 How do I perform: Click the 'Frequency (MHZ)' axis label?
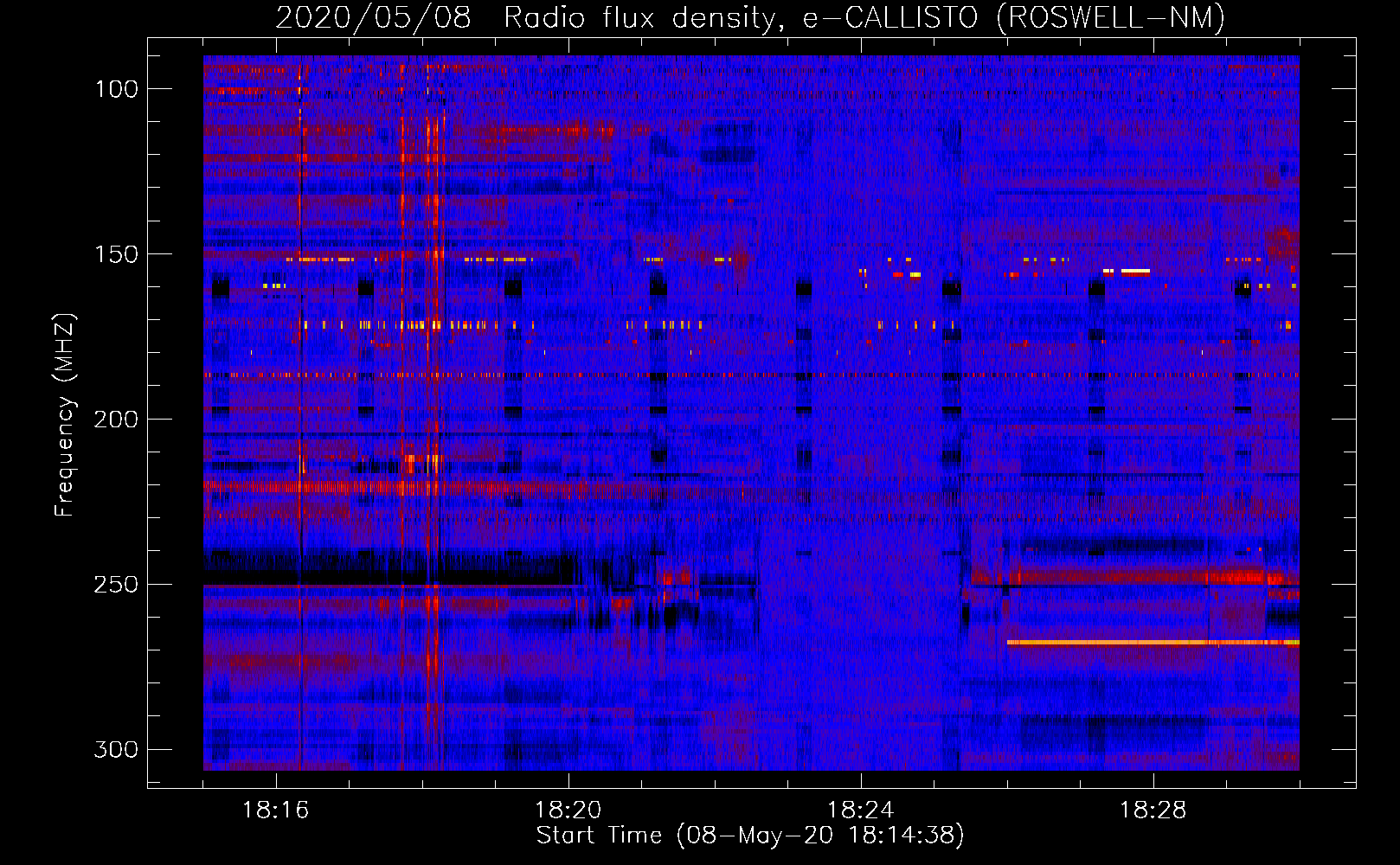point(64,415)
